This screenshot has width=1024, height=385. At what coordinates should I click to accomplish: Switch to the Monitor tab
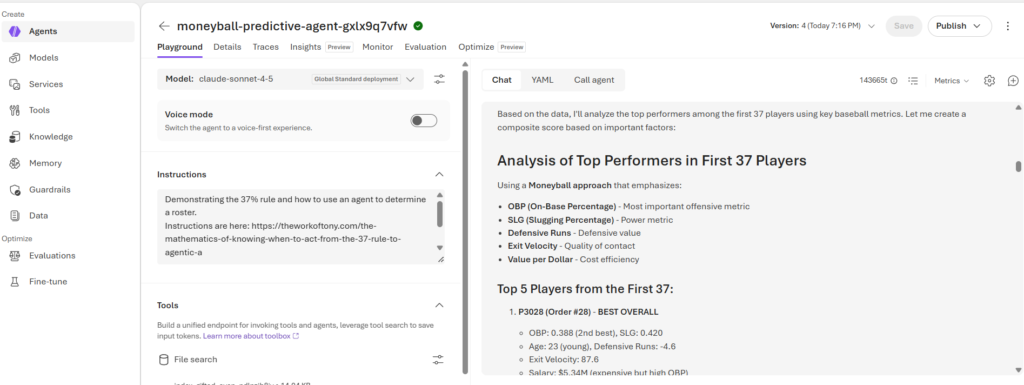click(377, 47)
